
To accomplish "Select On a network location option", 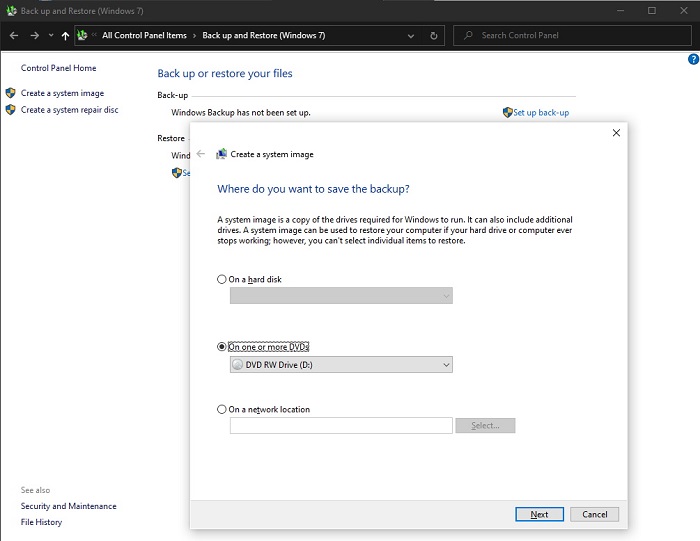I will click(x=222, y=409).
